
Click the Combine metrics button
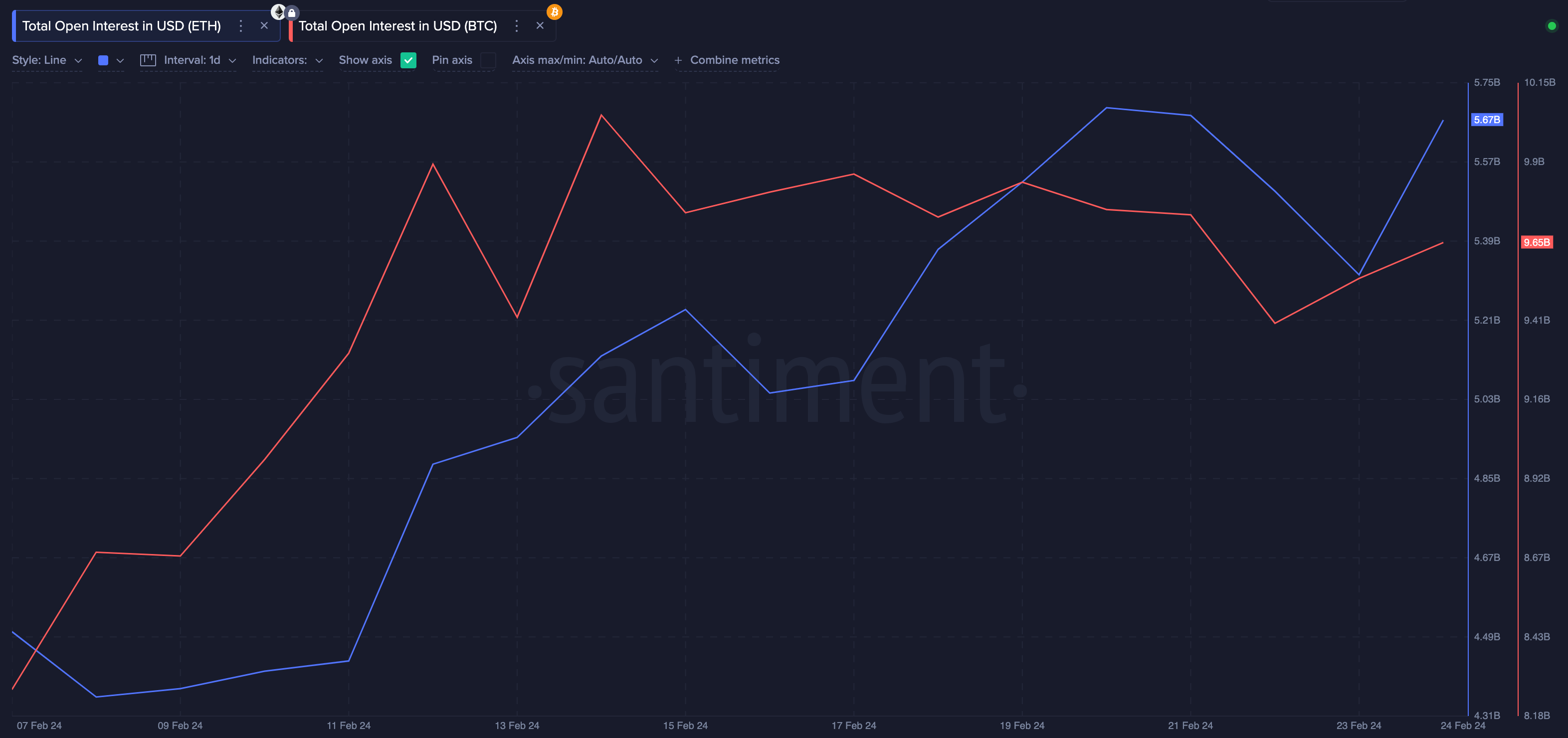pos(727,60)
